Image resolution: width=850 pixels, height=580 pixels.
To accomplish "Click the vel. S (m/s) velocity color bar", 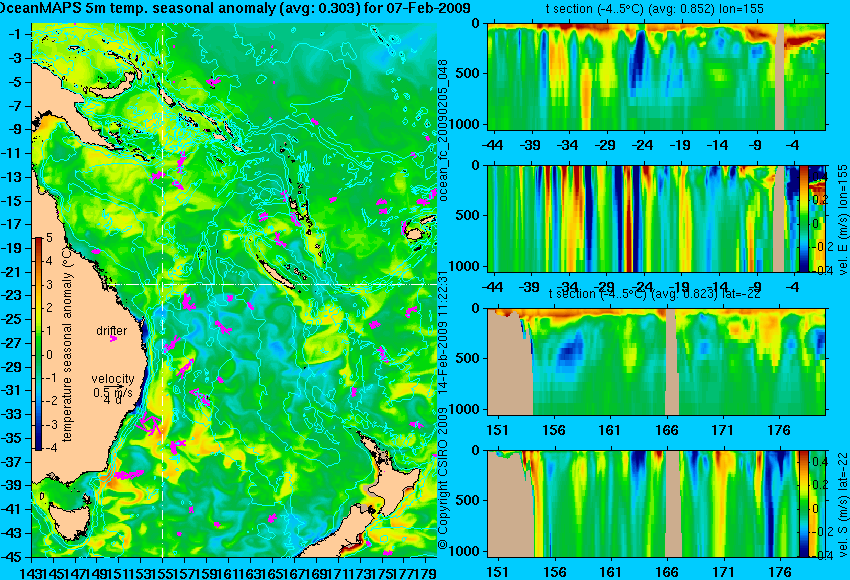I will pyautogui.click(x=803, y=504).
